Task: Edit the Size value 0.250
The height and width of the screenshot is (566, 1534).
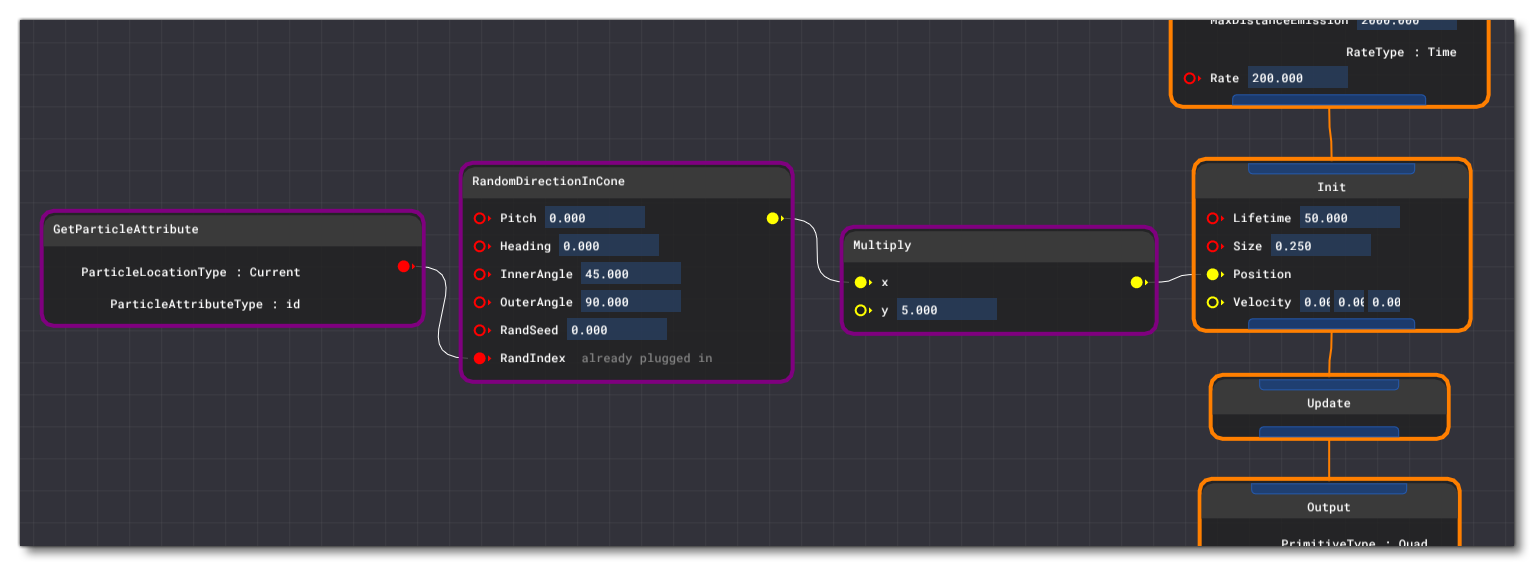Action: (1321, 246)
